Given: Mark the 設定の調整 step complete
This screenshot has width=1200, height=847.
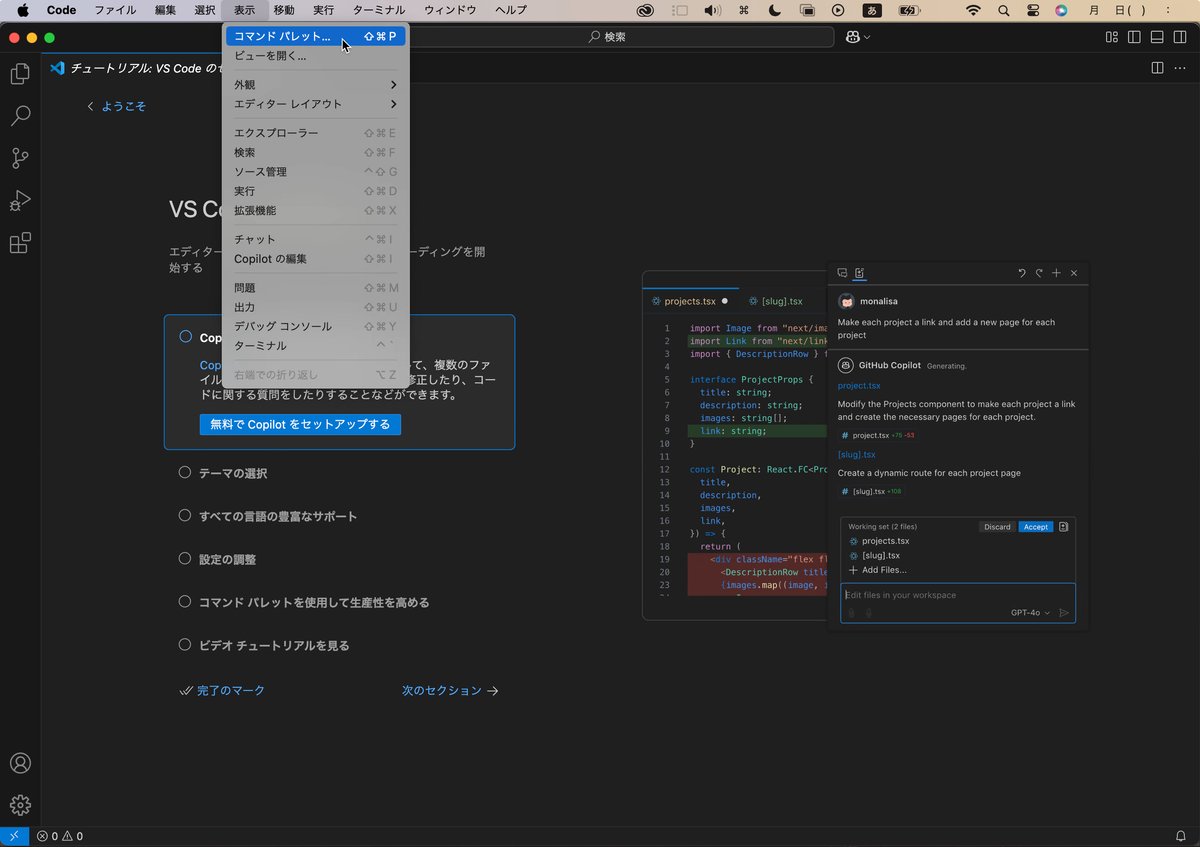Looking at the screenshot, I should tap(184, 559).
